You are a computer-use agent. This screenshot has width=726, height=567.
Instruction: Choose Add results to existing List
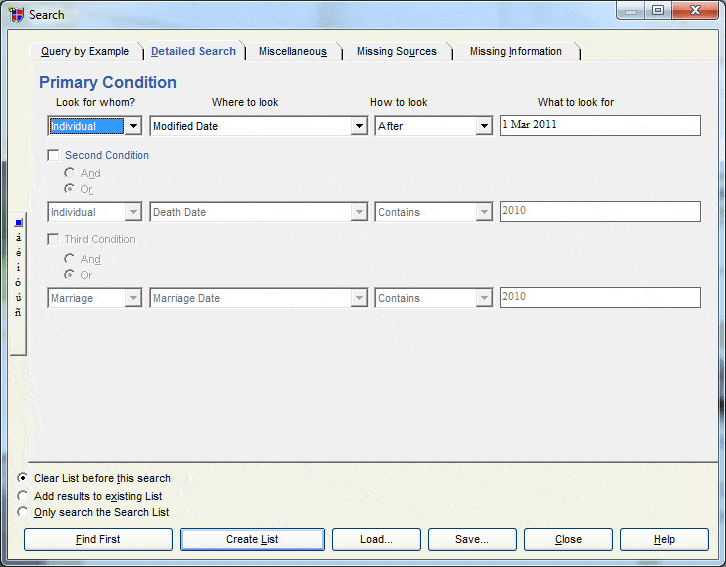click(x=22, y=496)
